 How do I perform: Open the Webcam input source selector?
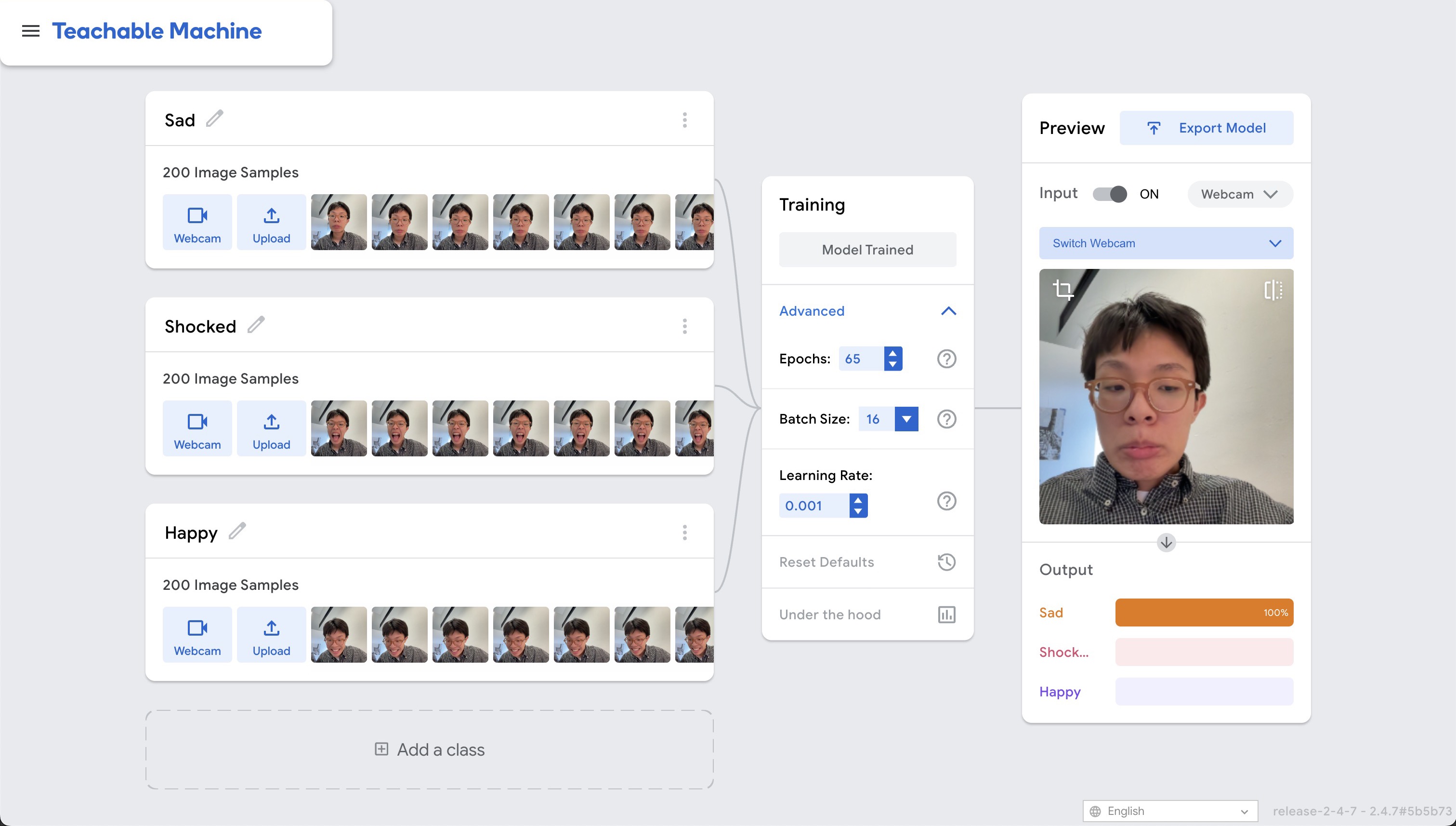1239,194
